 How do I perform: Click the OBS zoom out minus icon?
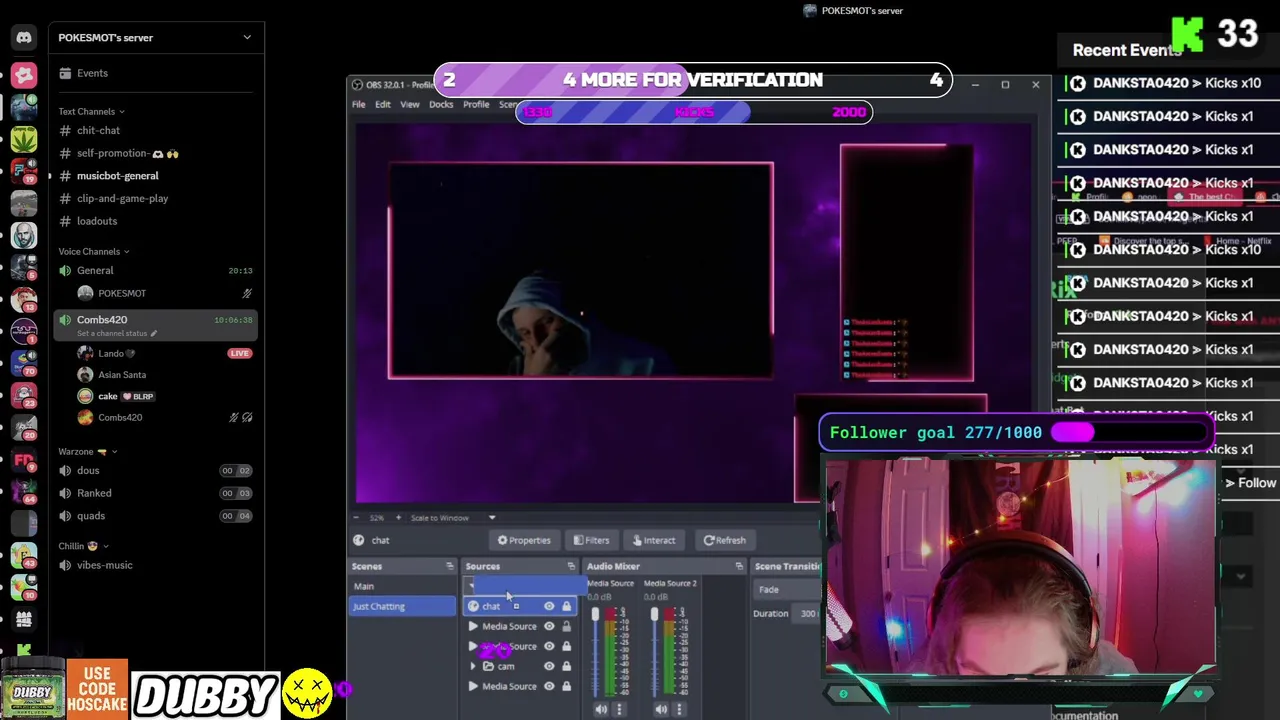click(358, 518)
